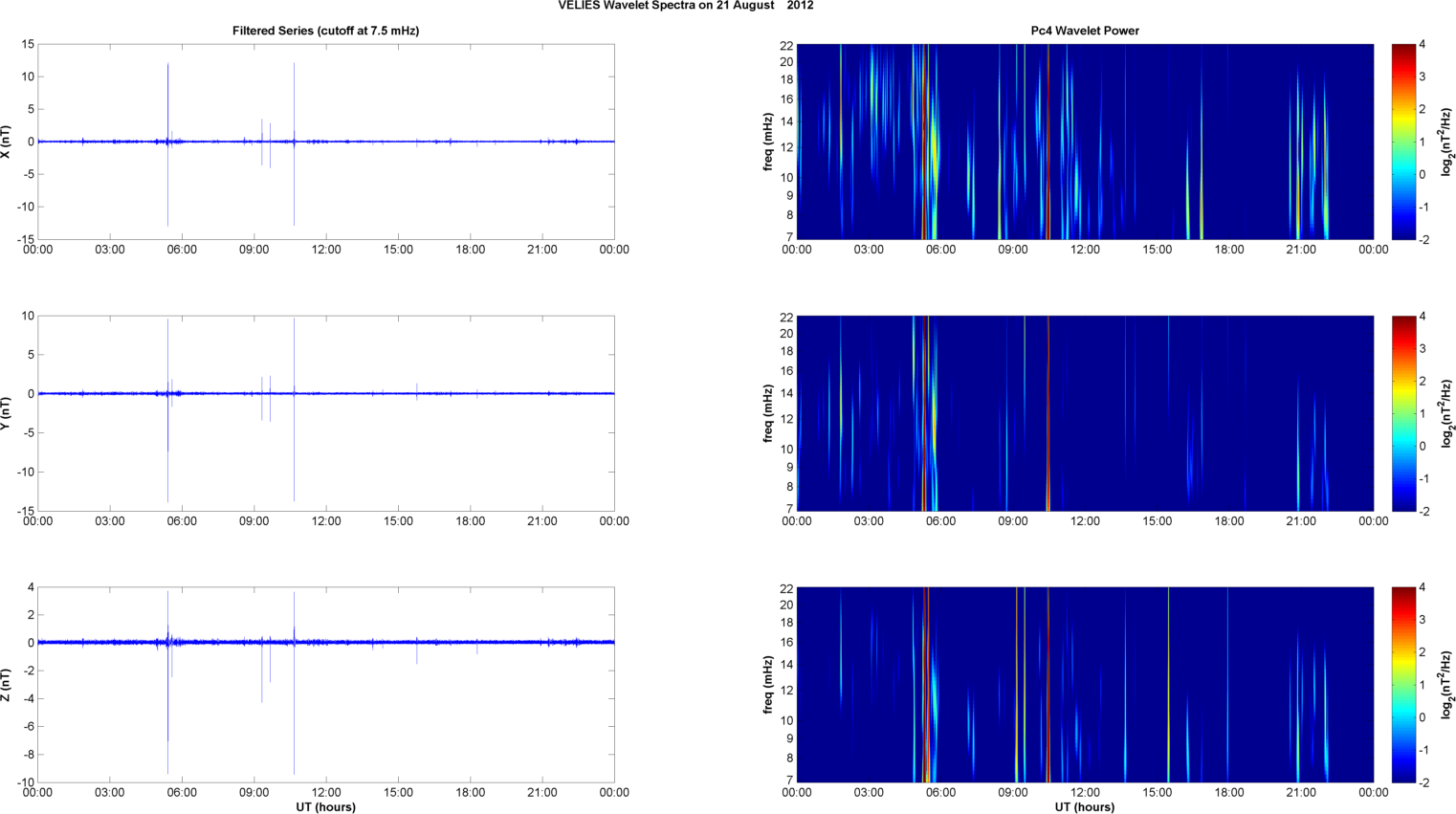Click the freq (mHz) label of bottom spectrogram
Viewport: 1456px width, 814px height.
click(x=768, y=685)
